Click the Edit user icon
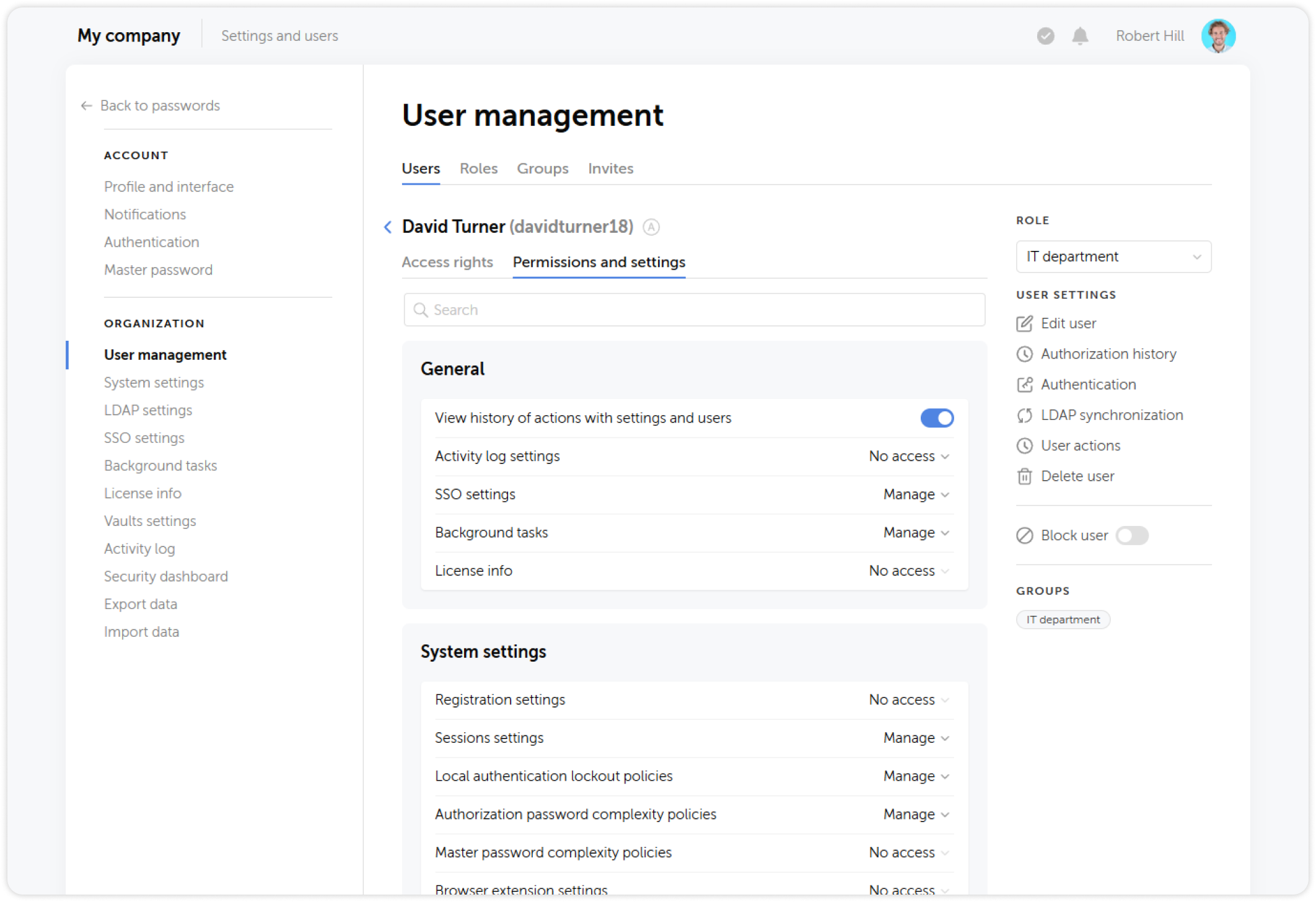This screenshot has width=1316, height=902. tap(1025, 323)
